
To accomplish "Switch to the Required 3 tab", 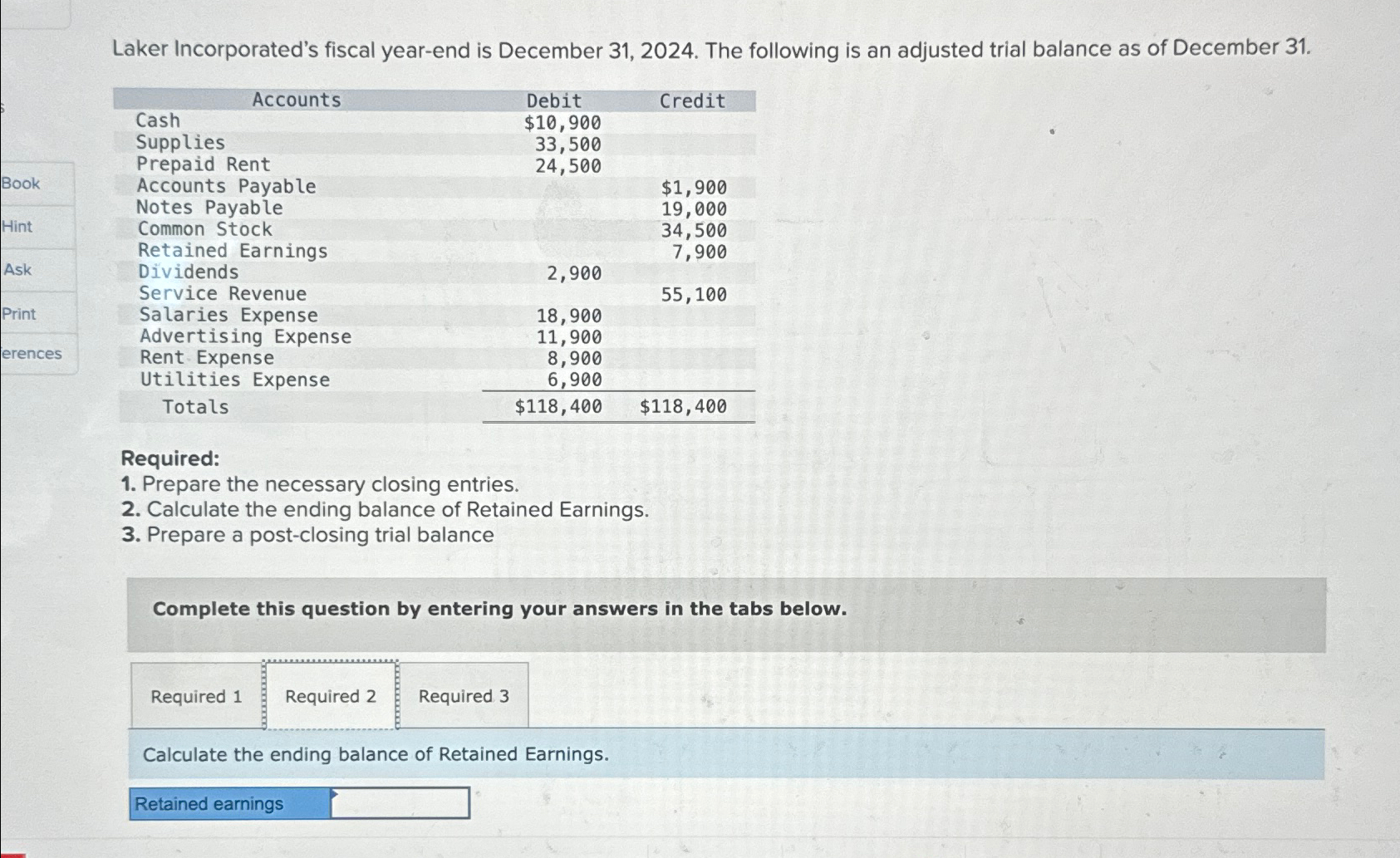I will tap(464, 696).
